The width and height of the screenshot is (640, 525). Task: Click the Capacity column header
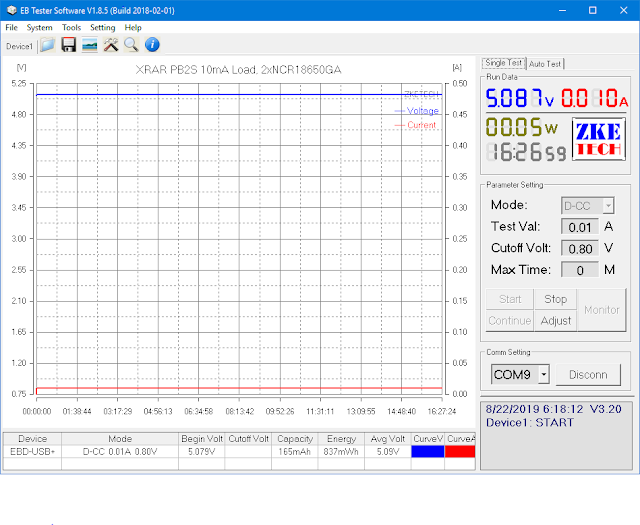(295, 439)
